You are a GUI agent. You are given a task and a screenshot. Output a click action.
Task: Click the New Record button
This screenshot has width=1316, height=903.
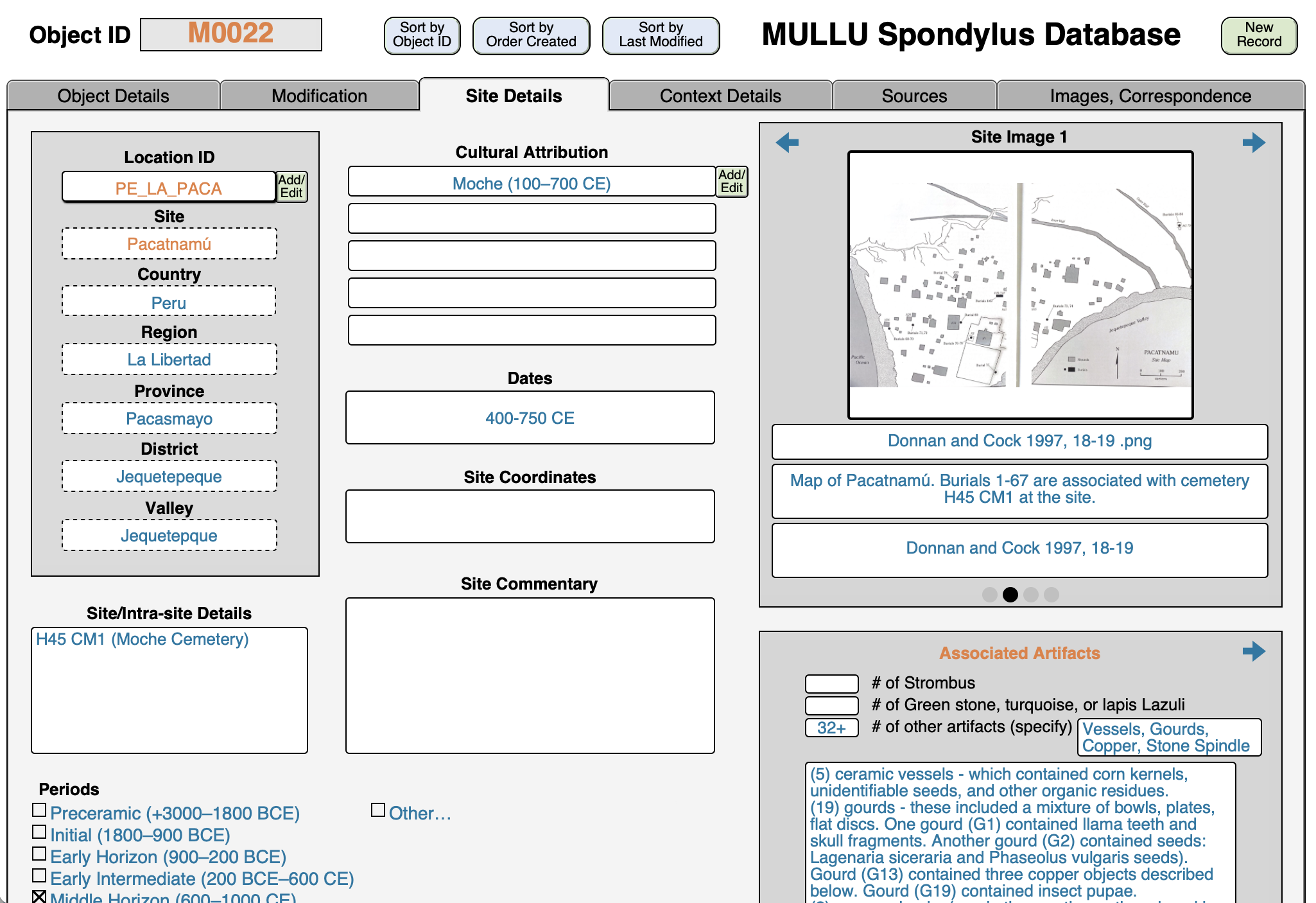click(x=1258, y=35)
